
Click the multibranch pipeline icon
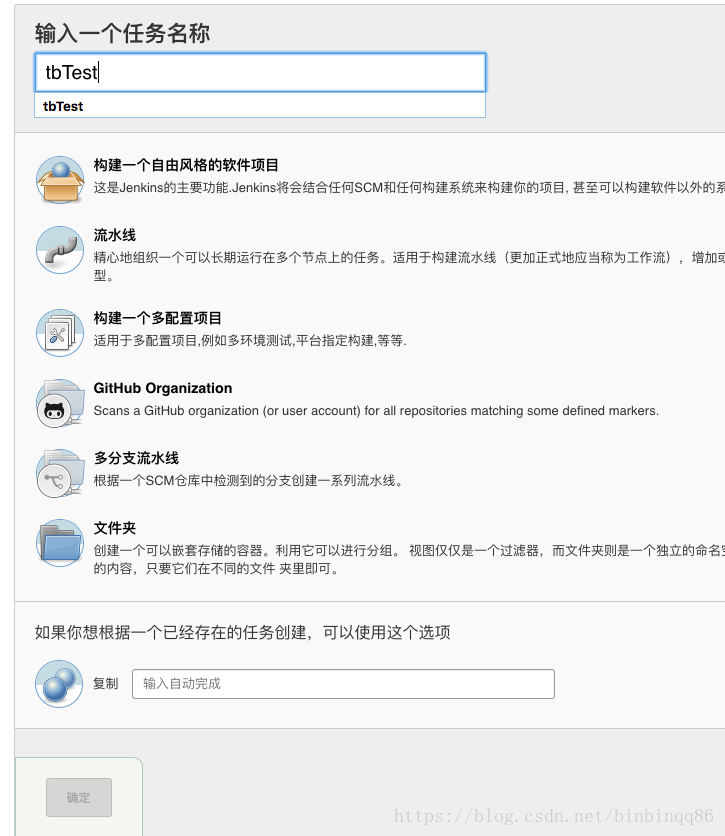pyautogui.click(x=60, y=473)
